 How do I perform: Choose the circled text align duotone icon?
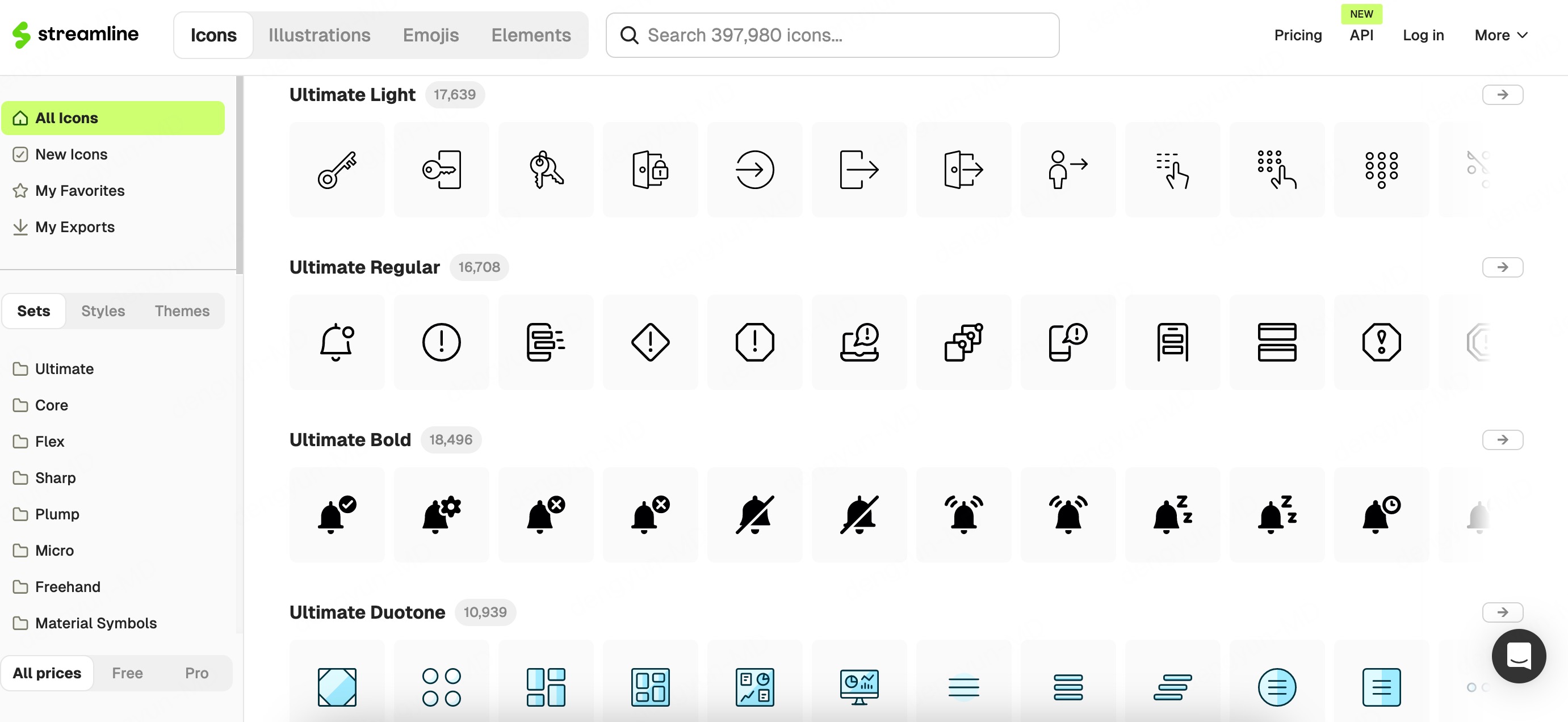click(1277, 687)
